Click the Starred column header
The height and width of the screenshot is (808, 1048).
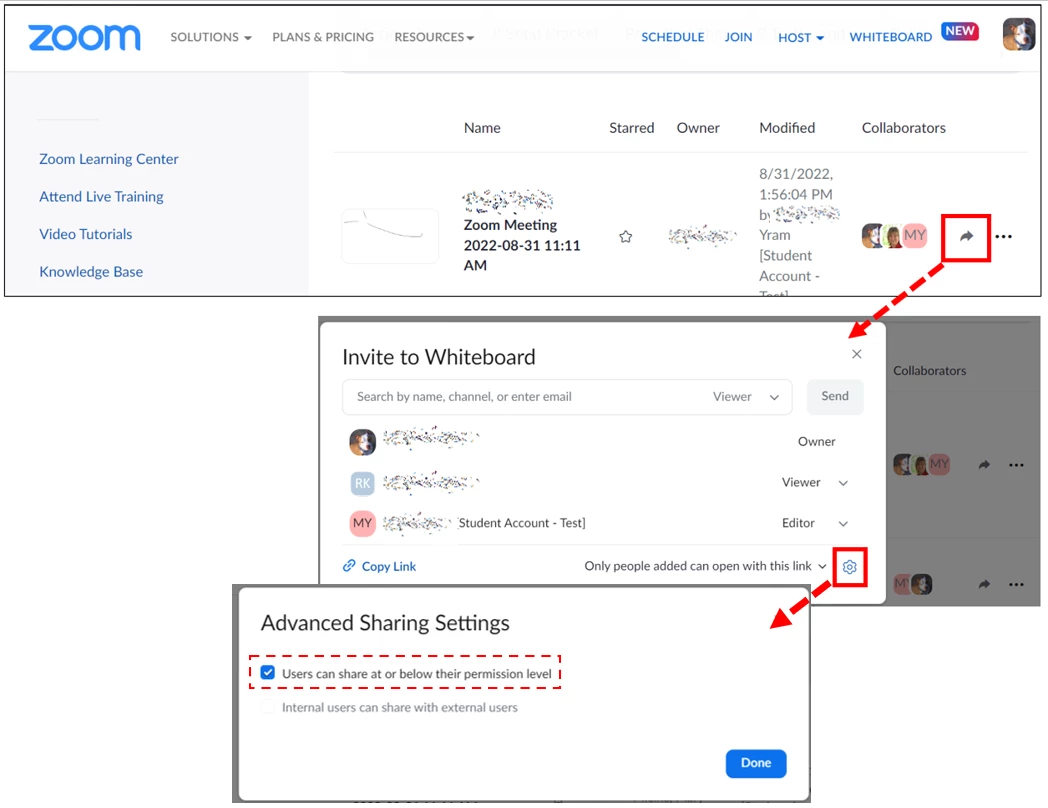(632, 128)
